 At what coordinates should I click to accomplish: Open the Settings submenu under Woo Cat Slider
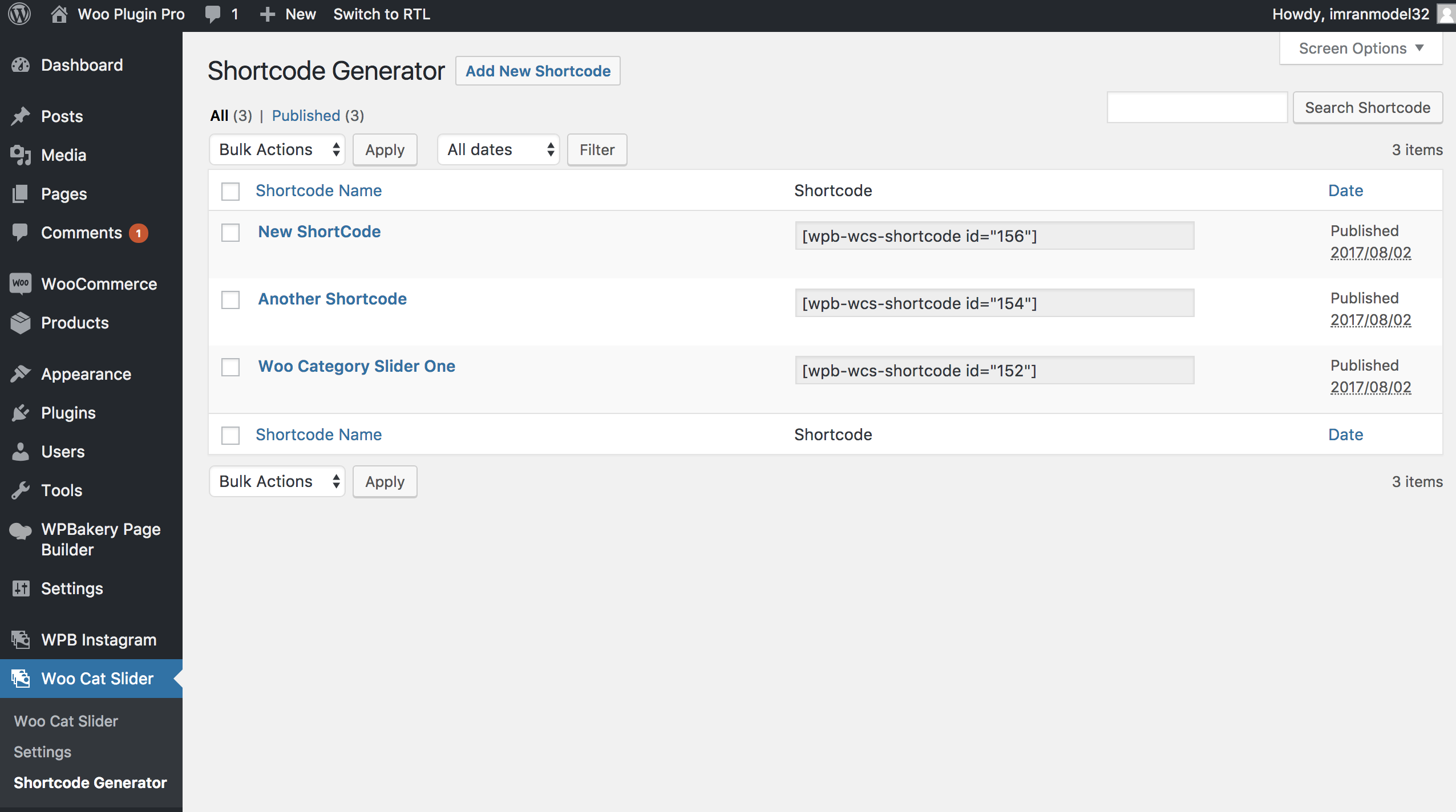[42, 752]
